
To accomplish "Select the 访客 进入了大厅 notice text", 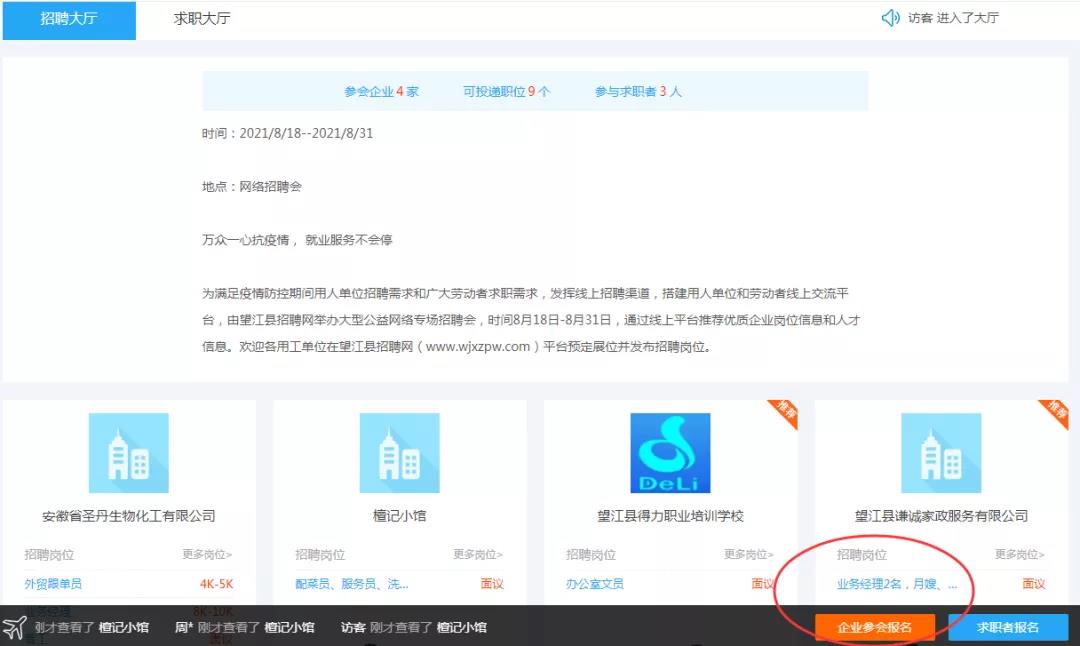I will [x=953, y=18].
